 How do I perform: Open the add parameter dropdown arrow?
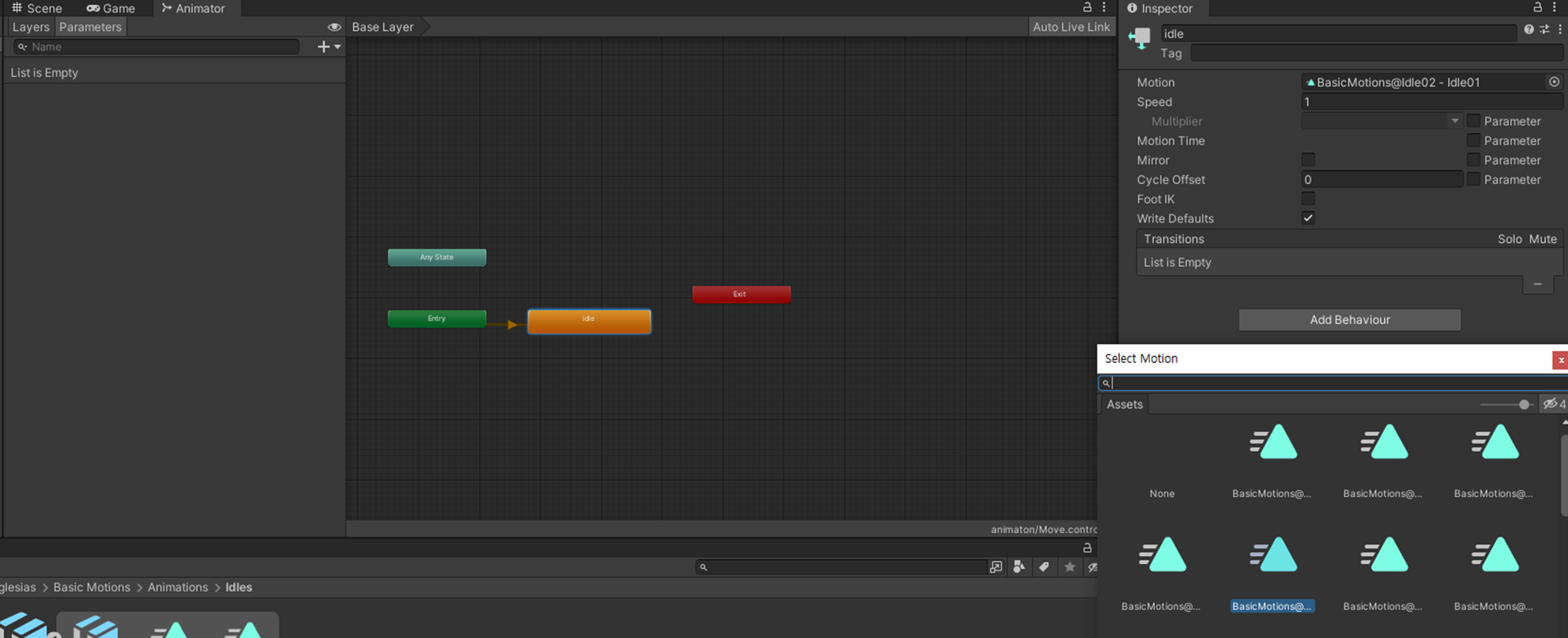pyautogui.click(x=337, y=47)
